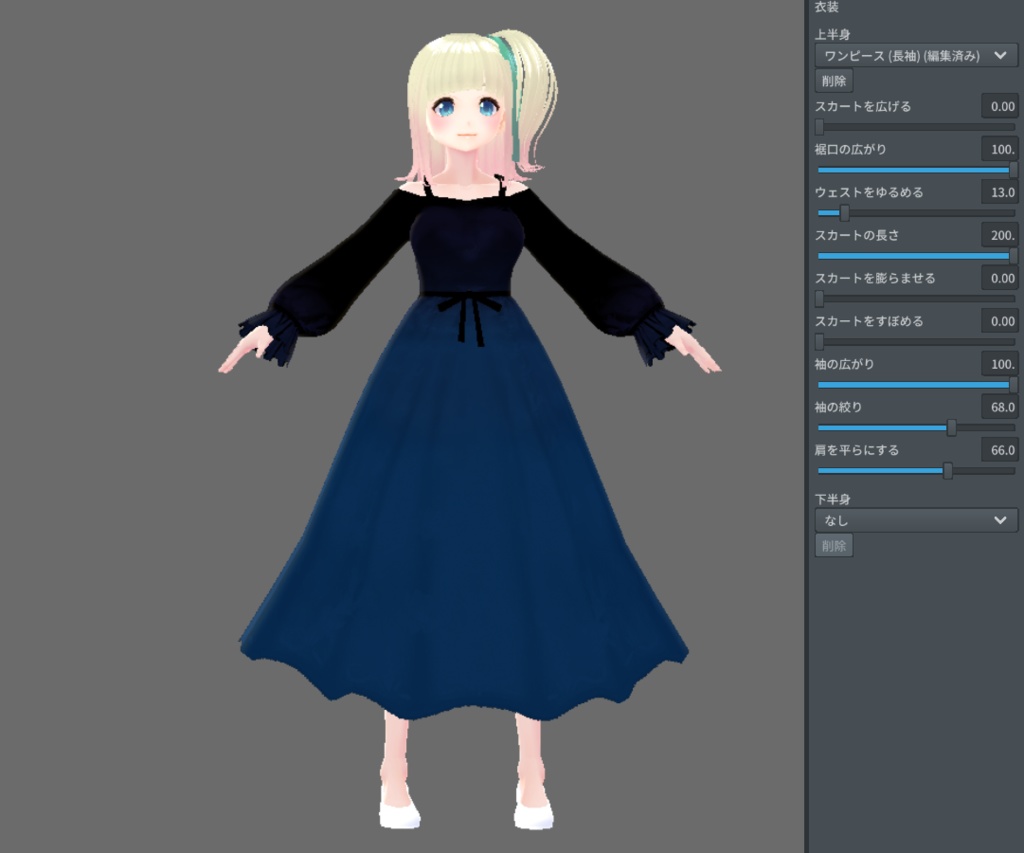Click the chevron arrow on 上半身 dropdown

pos(1000,56)
